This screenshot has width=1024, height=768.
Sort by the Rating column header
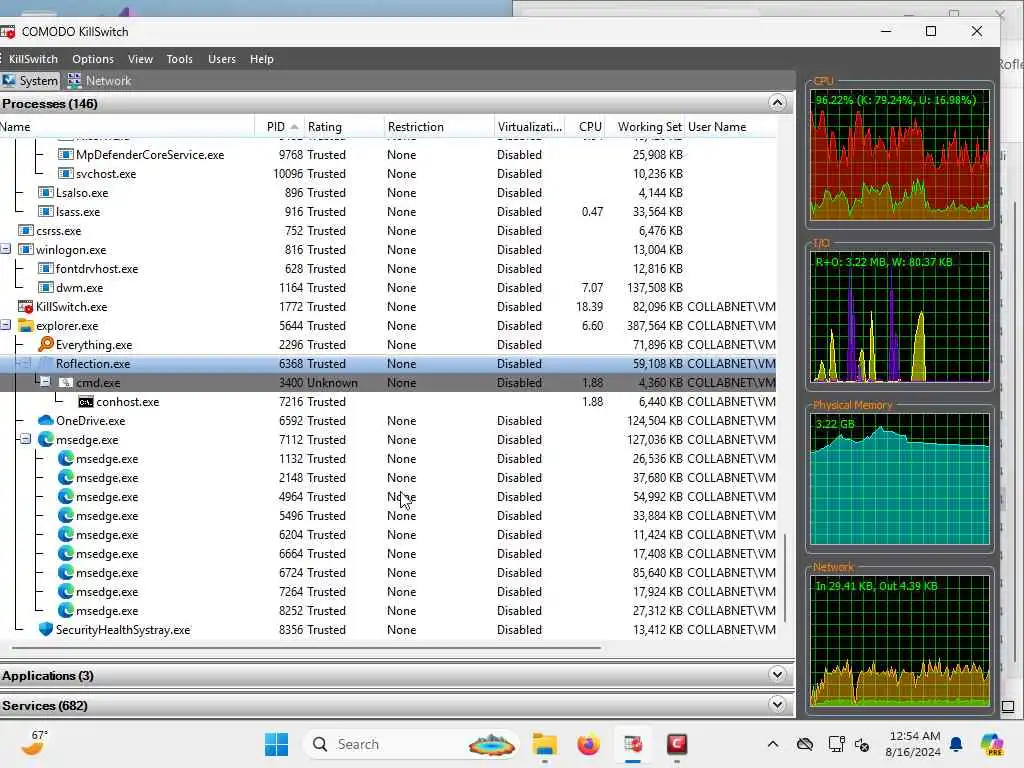[x=342, y=127]
